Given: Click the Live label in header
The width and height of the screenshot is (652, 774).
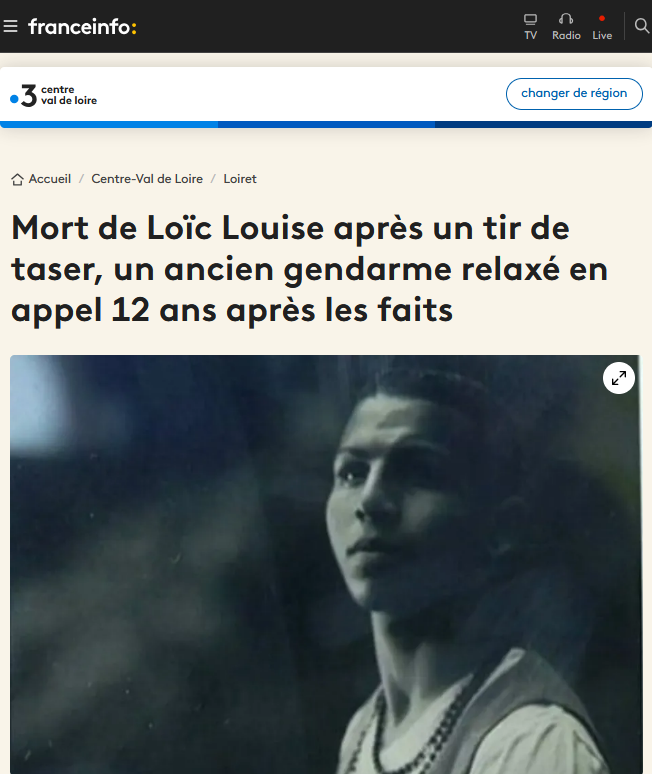Looking at the screenshot, I should tap(602, 36).
